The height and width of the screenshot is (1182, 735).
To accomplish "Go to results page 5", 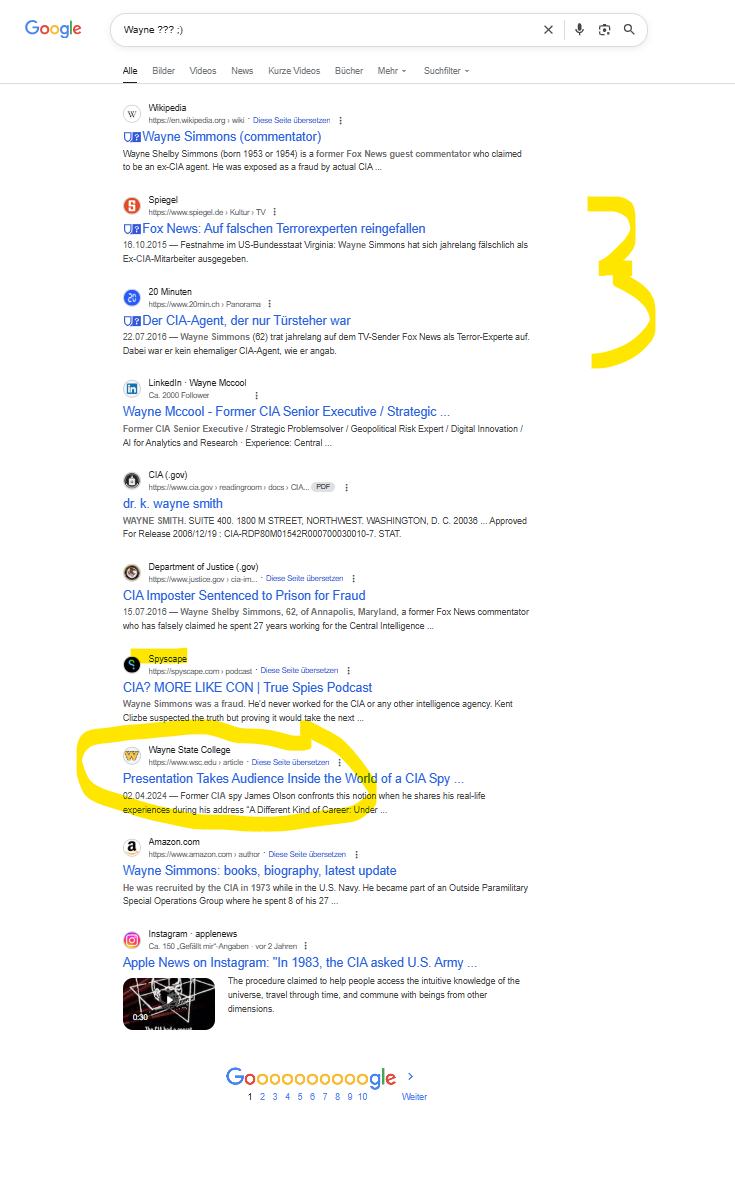I will coord(300,1097).
